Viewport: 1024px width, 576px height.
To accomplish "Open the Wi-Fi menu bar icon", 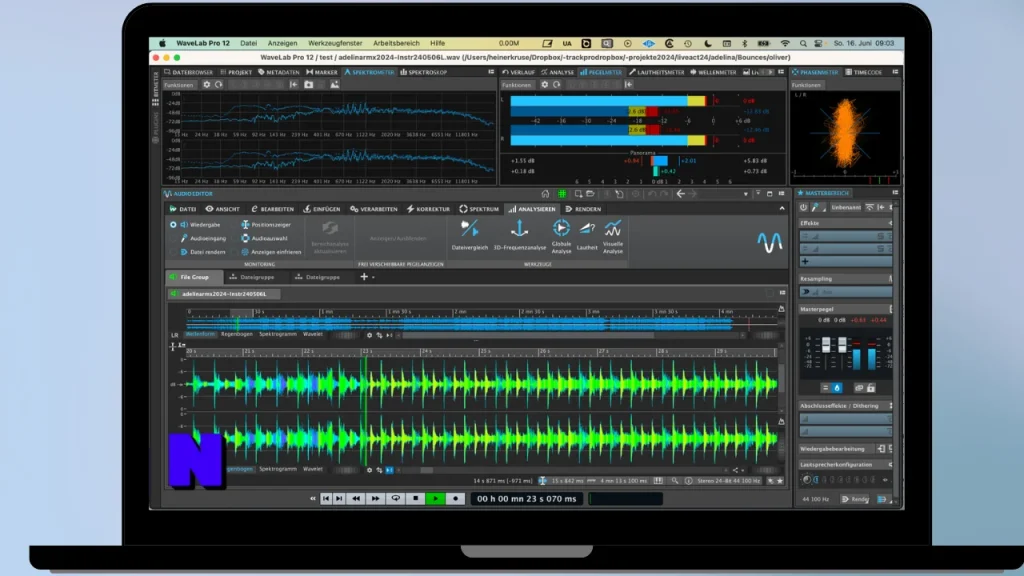I will [x=785, y=44].
